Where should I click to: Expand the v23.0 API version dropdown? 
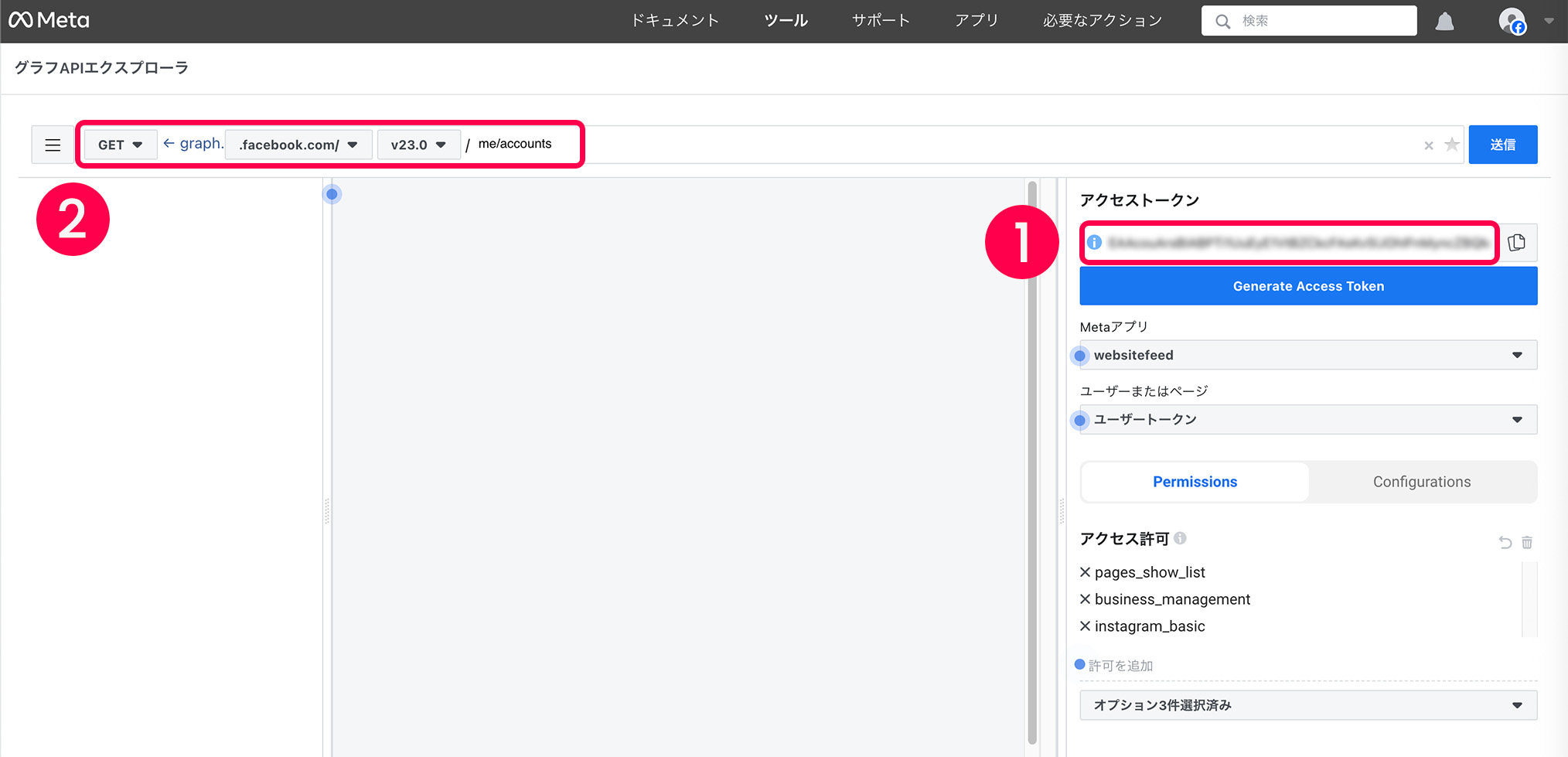[x=418, y=145]
